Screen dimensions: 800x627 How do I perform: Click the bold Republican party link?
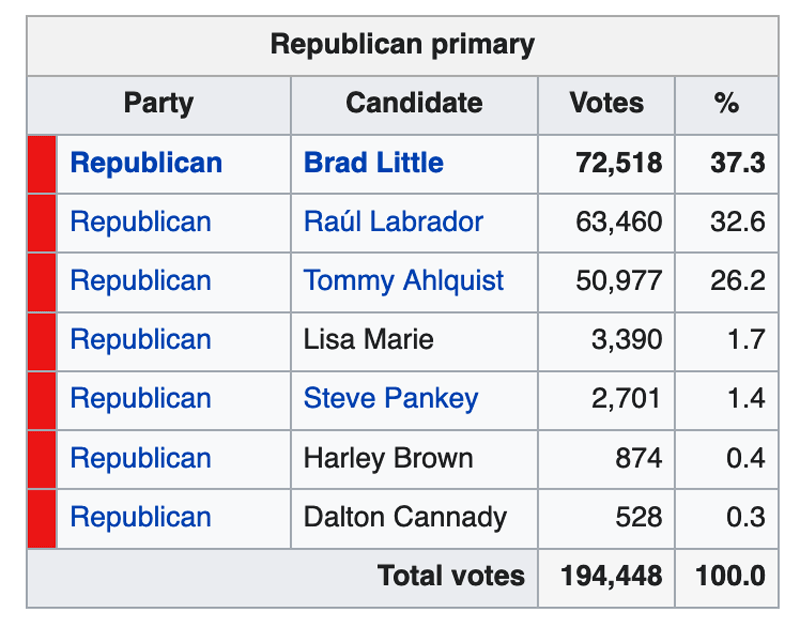point(146,163)
